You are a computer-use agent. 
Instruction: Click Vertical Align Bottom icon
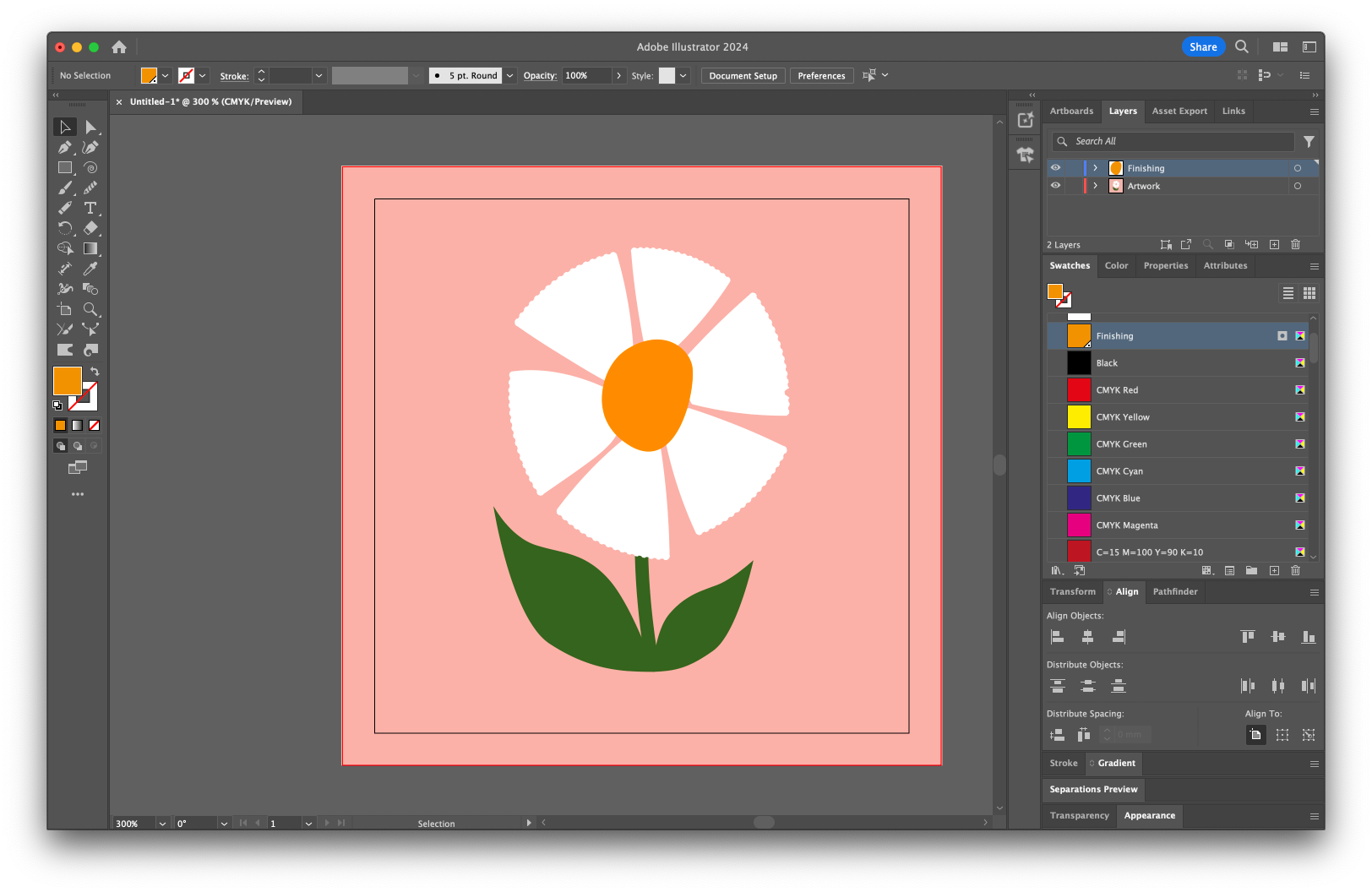pyautogui.click(x=1309, y=637)
